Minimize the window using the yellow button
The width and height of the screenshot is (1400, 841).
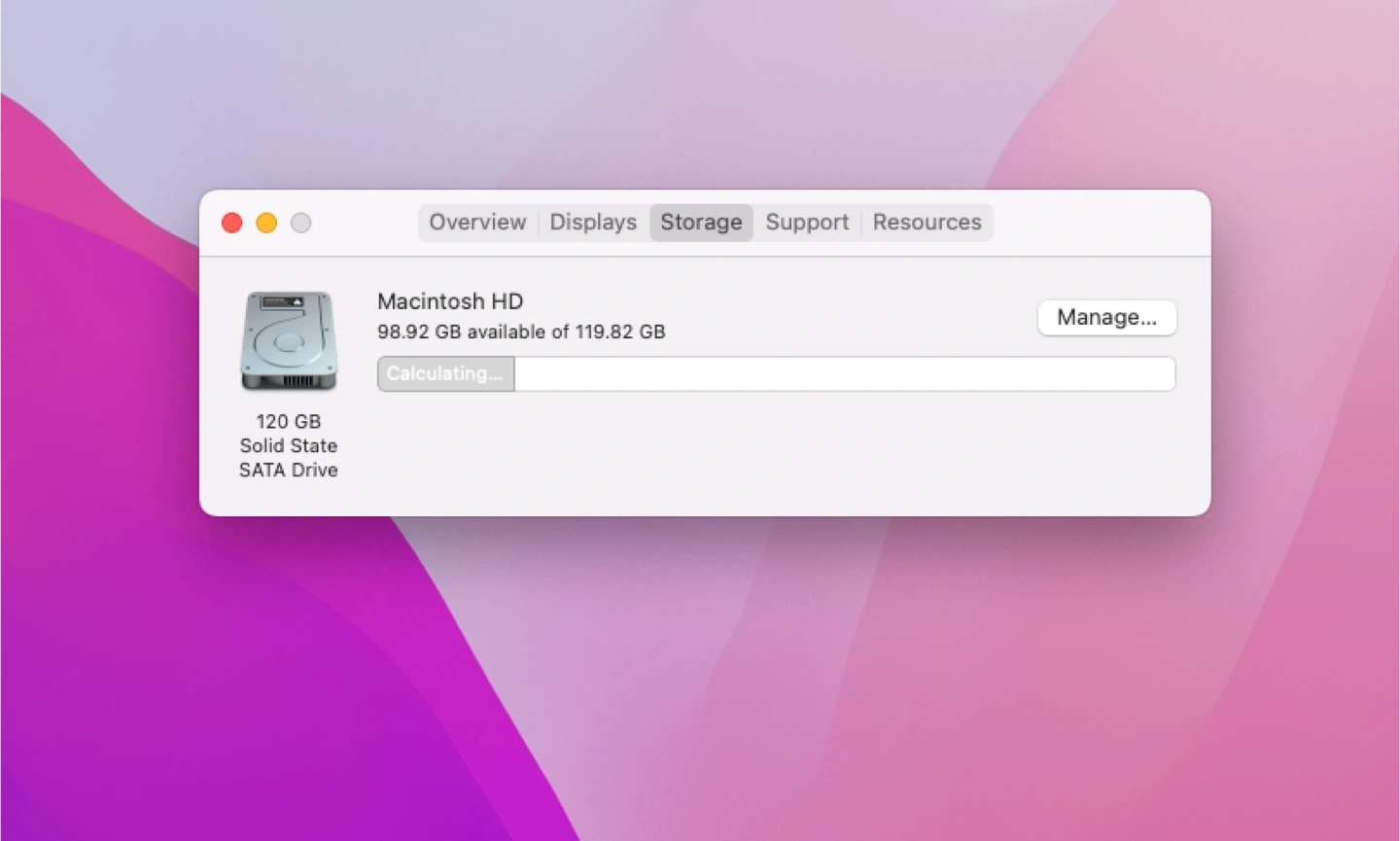[266, 224]
